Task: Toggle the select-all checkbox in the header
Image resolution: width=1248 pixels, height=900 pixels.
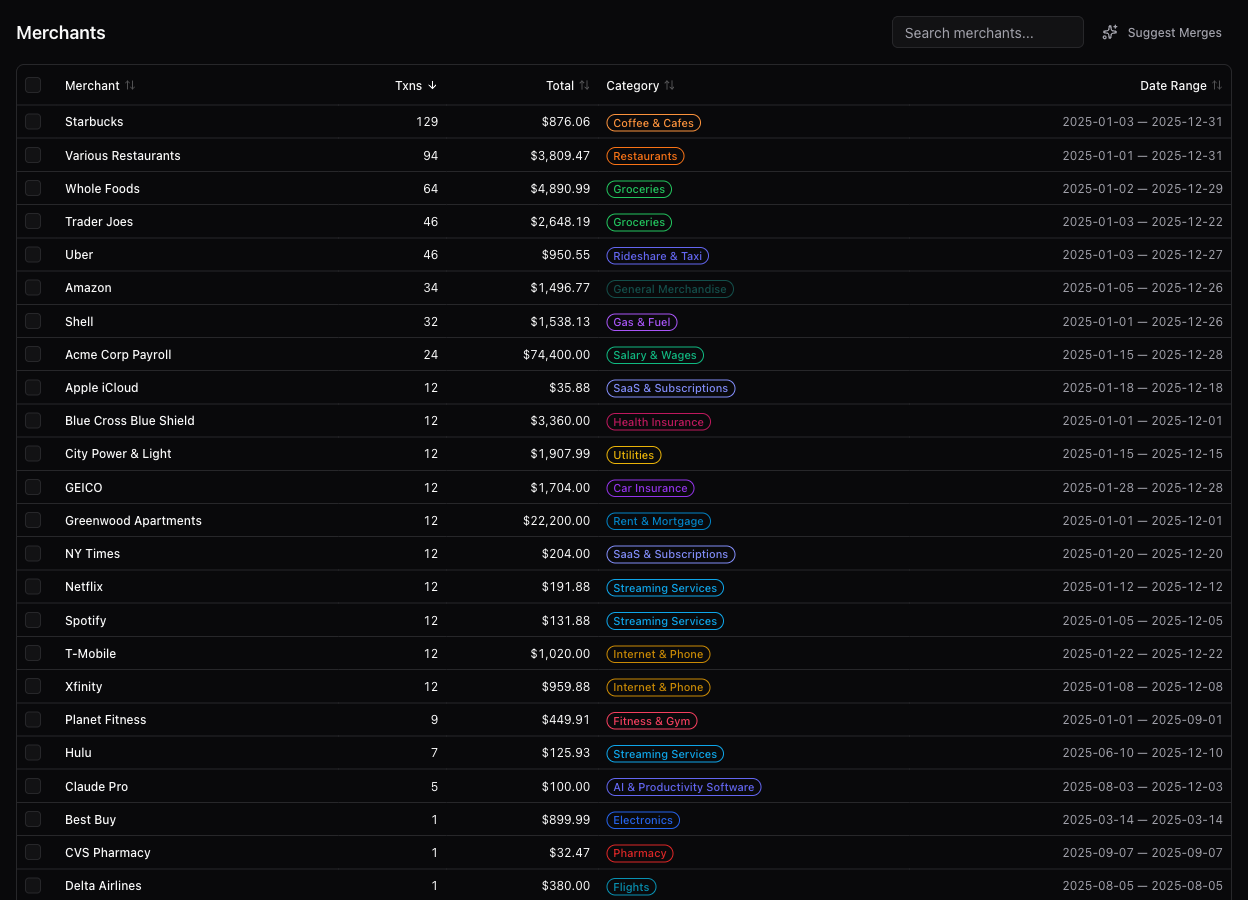Action: point(33,85)
